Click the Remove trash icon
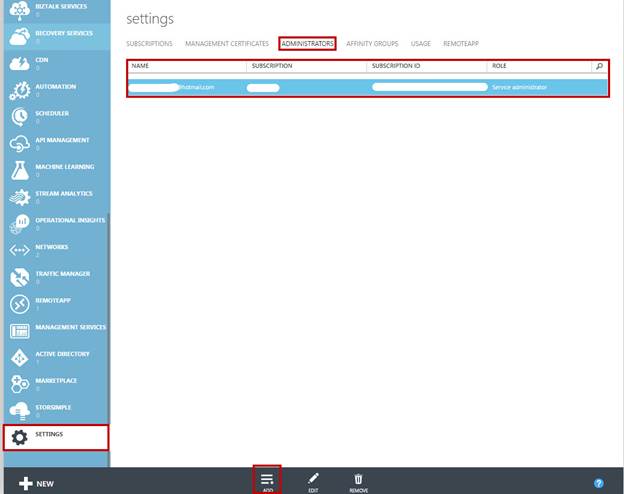624x494 pixels. click(358, 479)
